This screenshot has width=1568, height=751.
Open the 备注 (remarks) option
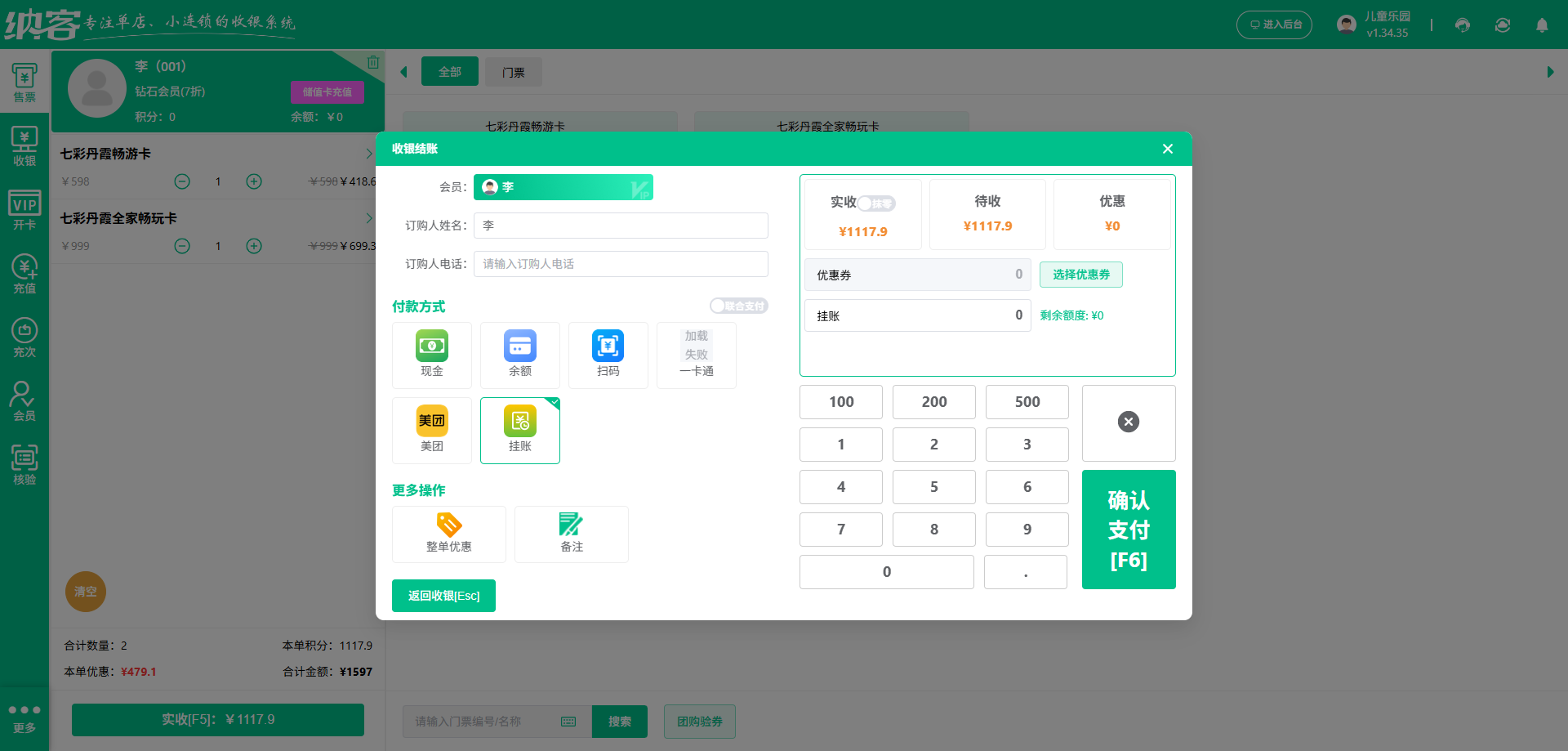(571, 534)
